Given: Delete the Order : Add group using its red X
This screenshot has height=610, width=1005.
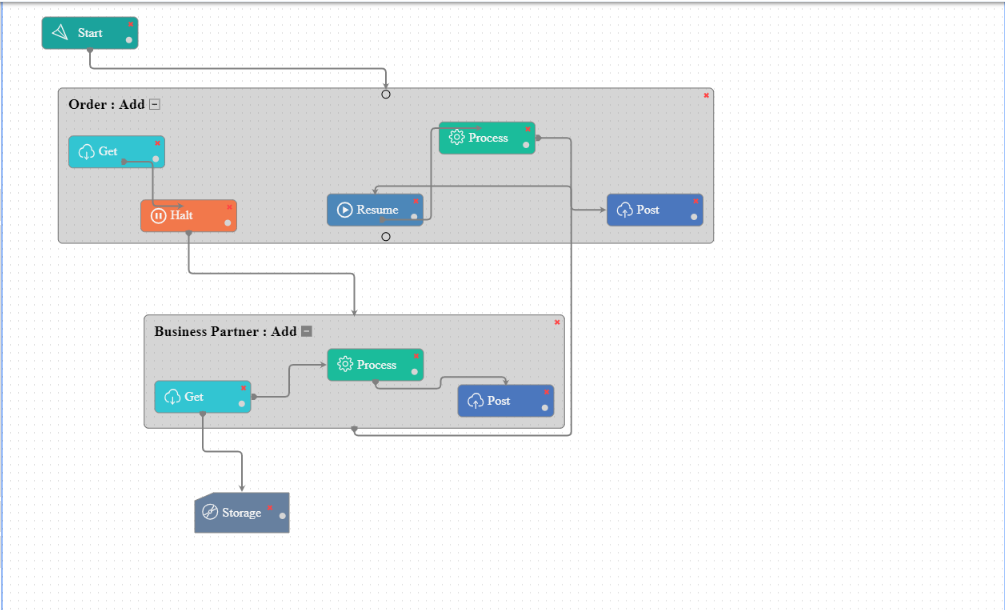Looking at the screenshot, I should 706,95.
